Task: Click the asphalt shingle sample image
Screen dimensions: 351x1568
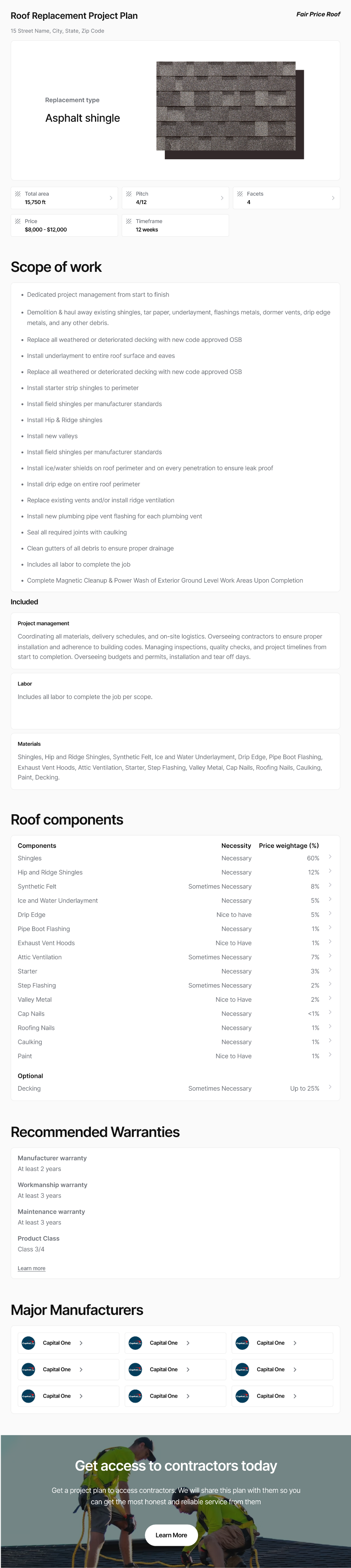Action: (x=230, y=110)
